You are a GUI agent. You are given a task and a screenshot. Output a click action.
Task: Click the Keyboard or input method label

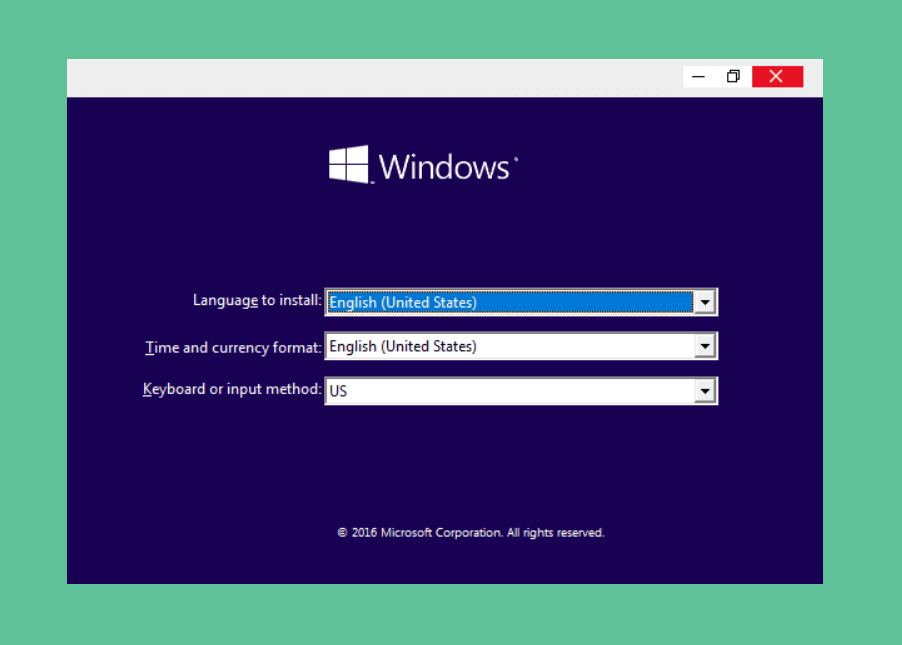tap(232, 389)
